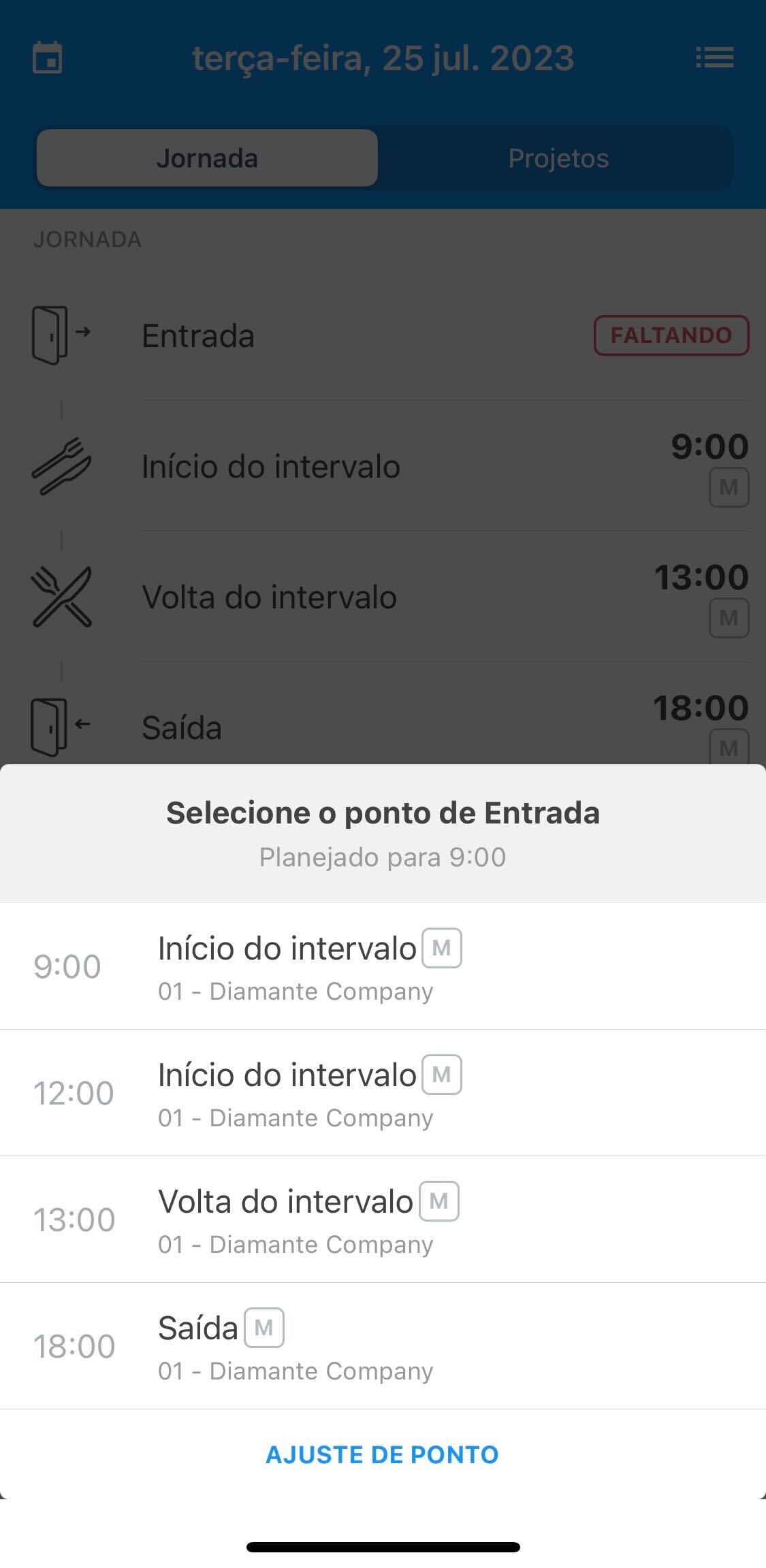The image size is (766, 1568).
Task: Click the AJUSTE DE PONTO link
Action: pyautogui.click(x=383, y=1454)
